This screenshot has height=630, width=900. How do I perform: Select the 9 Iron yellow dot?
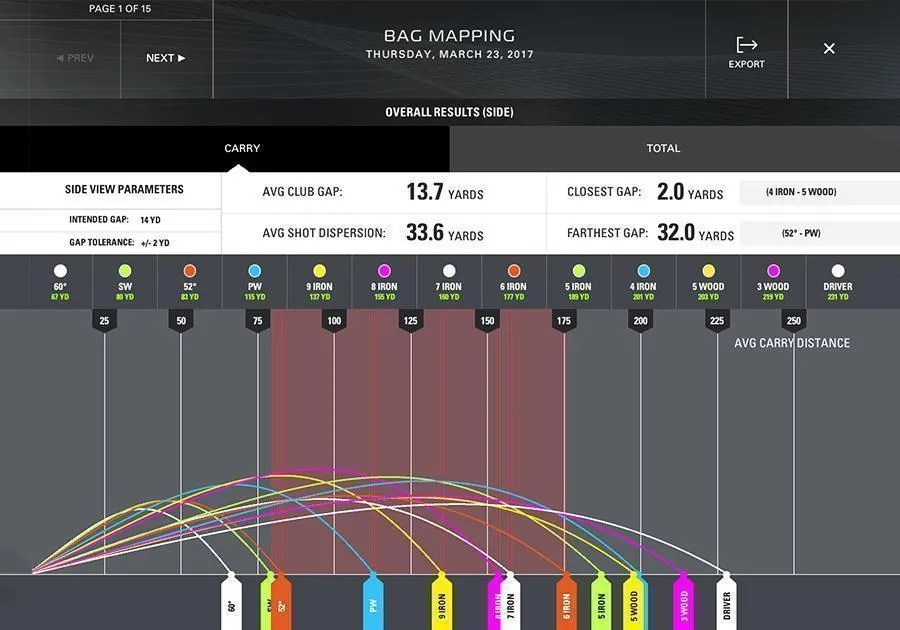click(320, 271)
